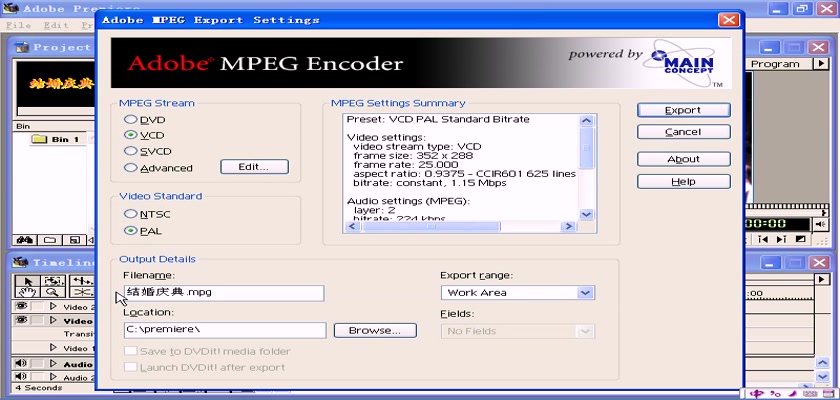Click the Project window title icon

[x=22, y=47]
